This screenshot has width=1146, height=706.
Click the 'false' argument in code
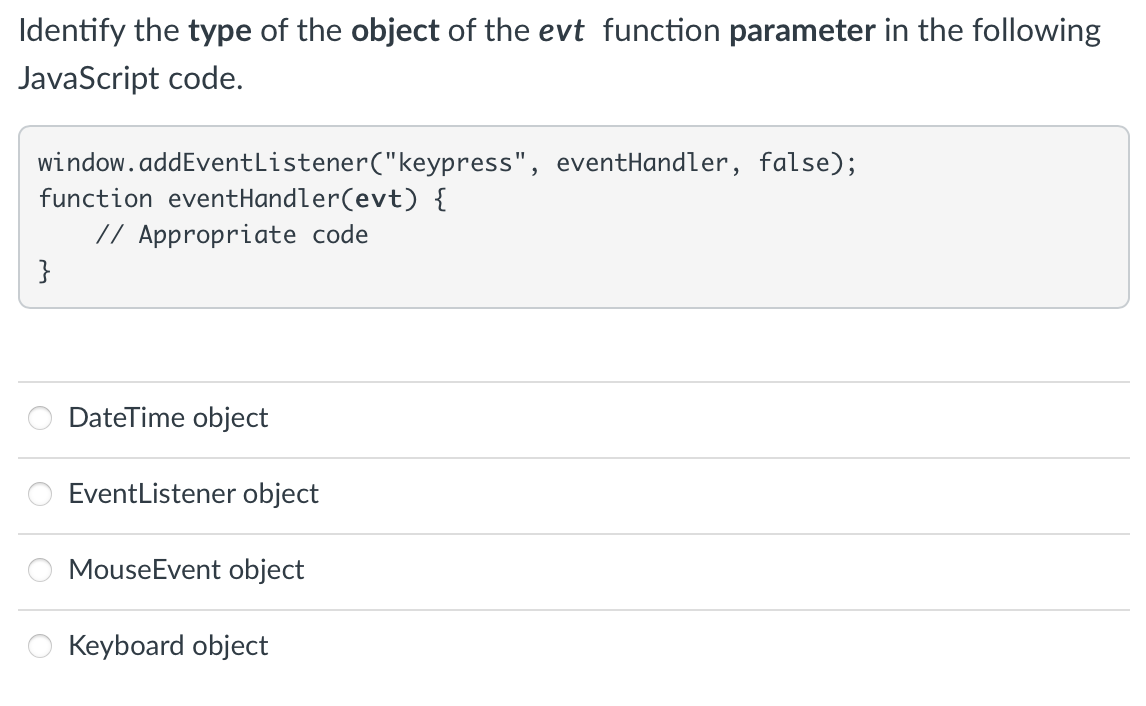coord(793,162)
